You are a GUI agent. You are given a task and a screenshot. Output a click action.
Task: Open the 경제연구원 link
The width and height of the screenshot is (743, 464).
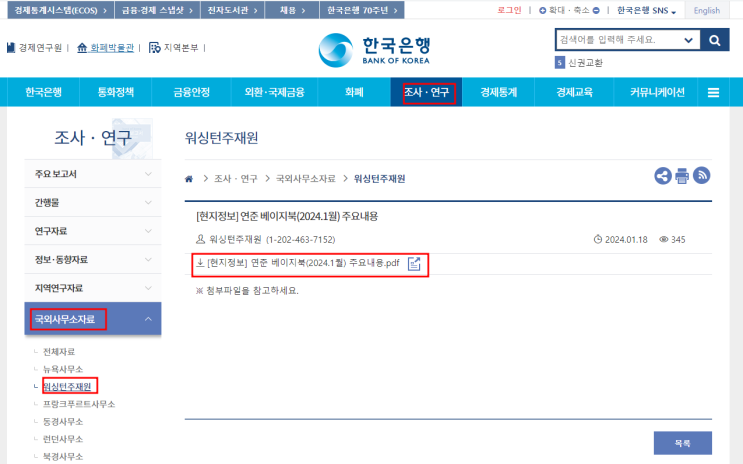(x=35, y=48)
